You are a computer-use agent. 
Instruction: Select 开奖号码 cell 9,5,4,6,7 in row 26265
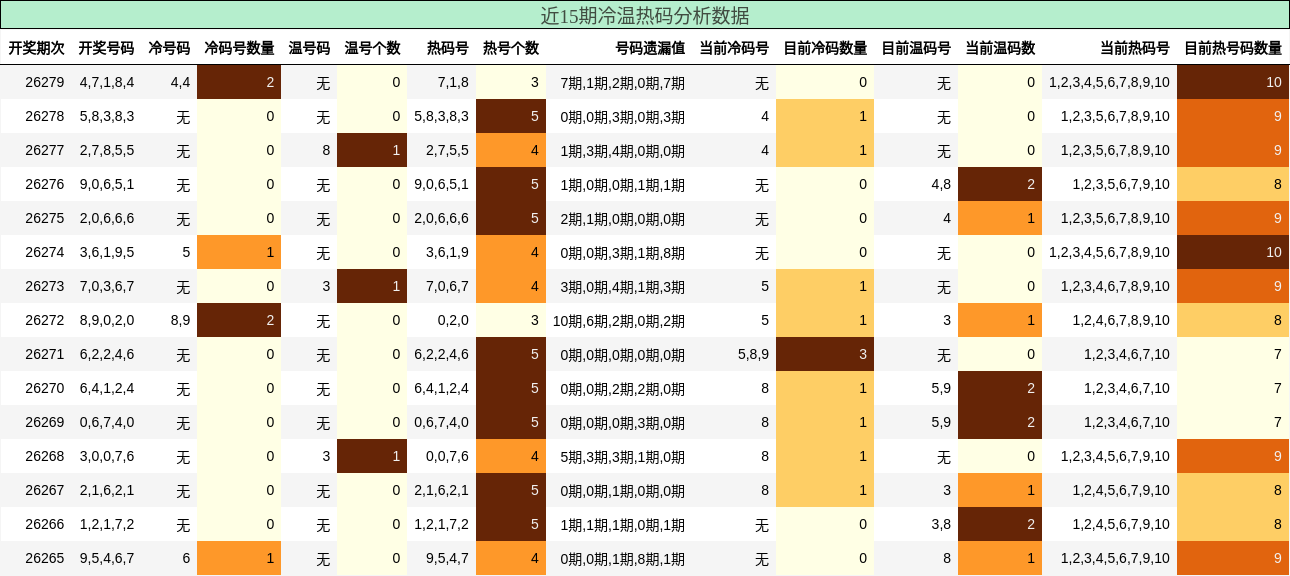coord(107,558)
